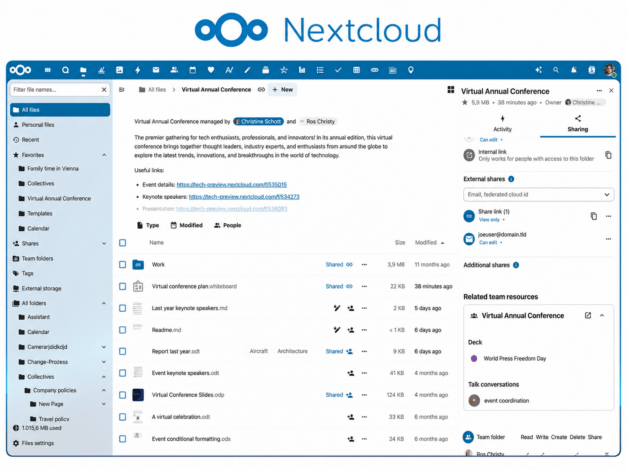The width and height of the screenshot is (627, 470).
Task: Open Personal files in sidebar
Action: [x=60, y=125]
